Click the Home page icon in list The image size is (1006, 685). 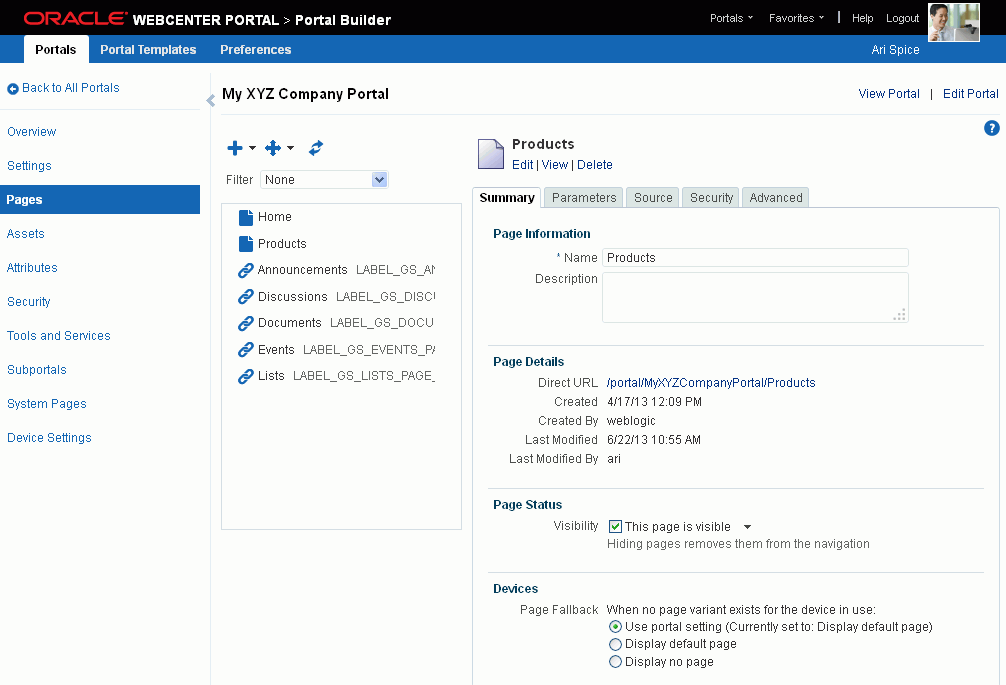click(246, 217)
